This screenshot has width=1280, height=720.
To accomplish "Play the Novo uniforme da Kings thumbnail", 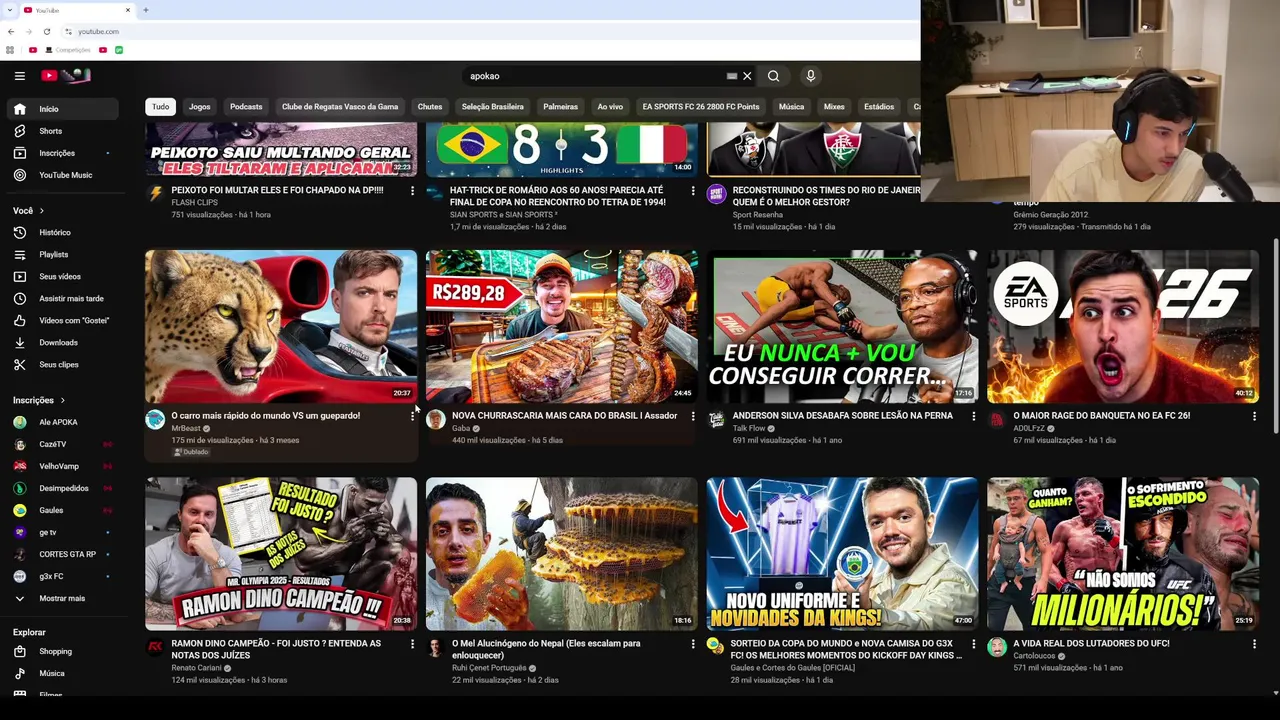I will [x=842, y=554].
